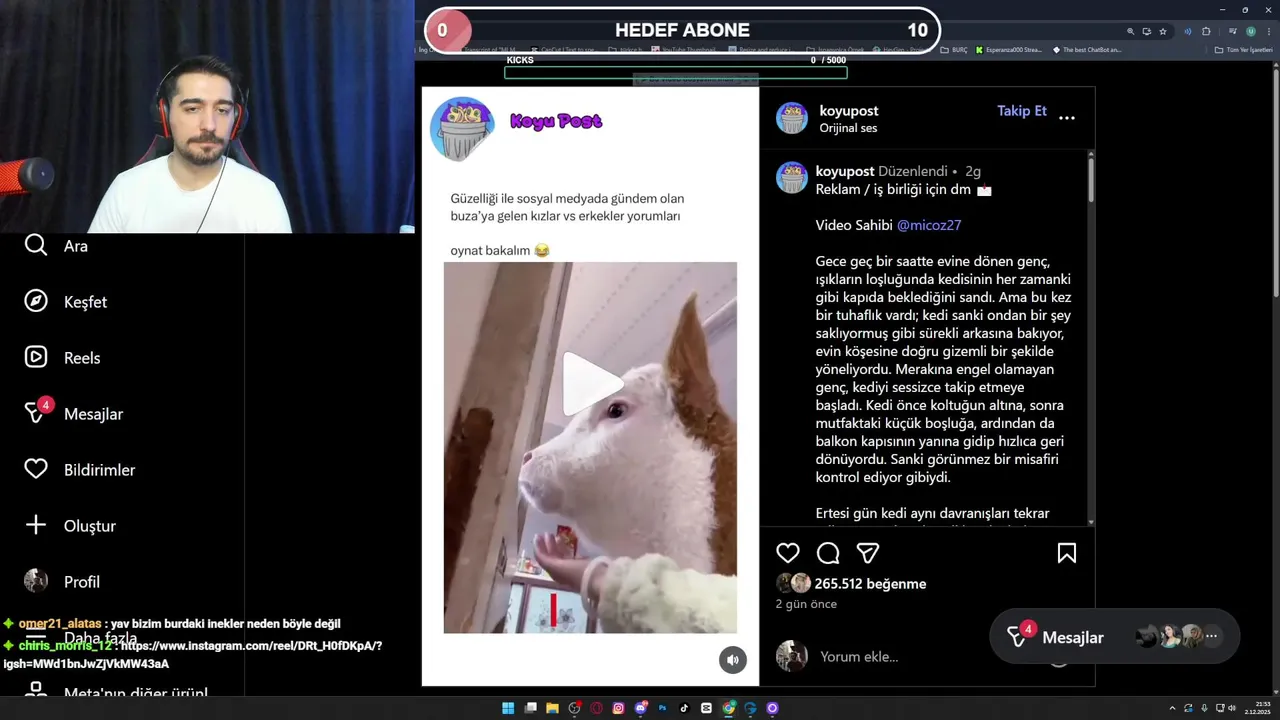Click the caption scrollbar in comments panel

pyautogui.click(x=1090, y=180)
